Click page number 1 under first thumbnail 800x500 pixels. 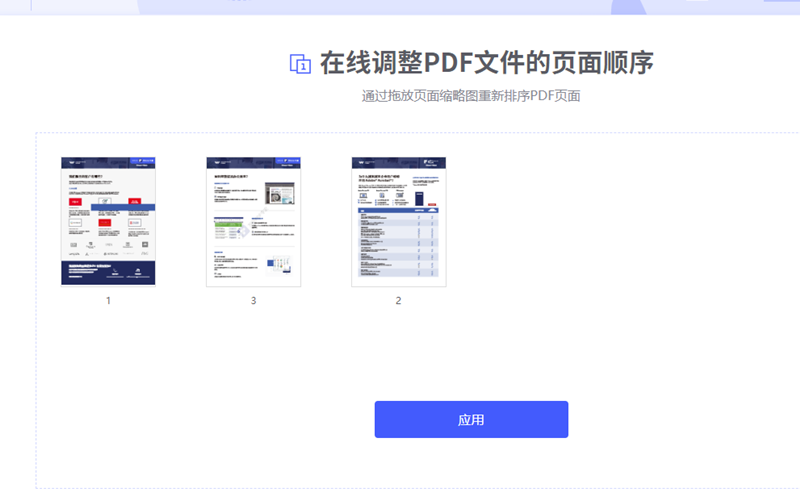pyautogui.click(x=108, y=300)
